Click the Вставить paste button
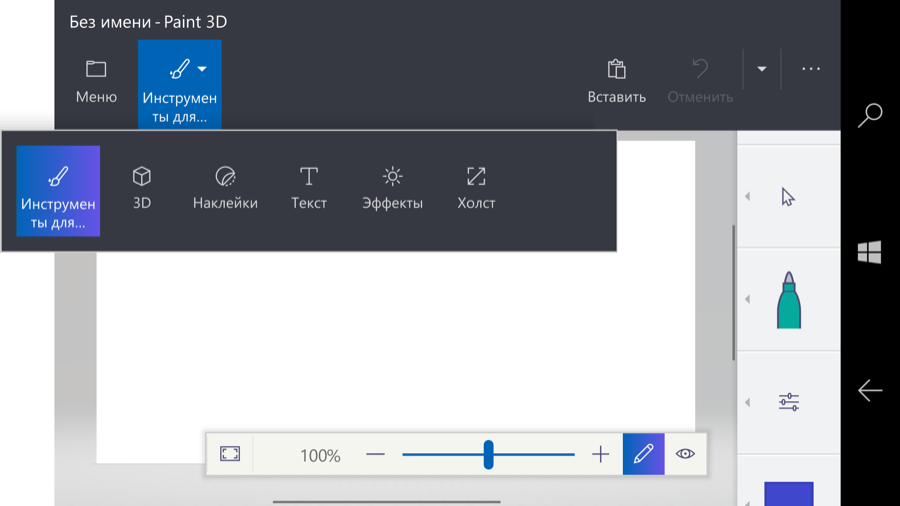This screenshot has width=900, height=506. pyautogui.click(x=616, y=82)
